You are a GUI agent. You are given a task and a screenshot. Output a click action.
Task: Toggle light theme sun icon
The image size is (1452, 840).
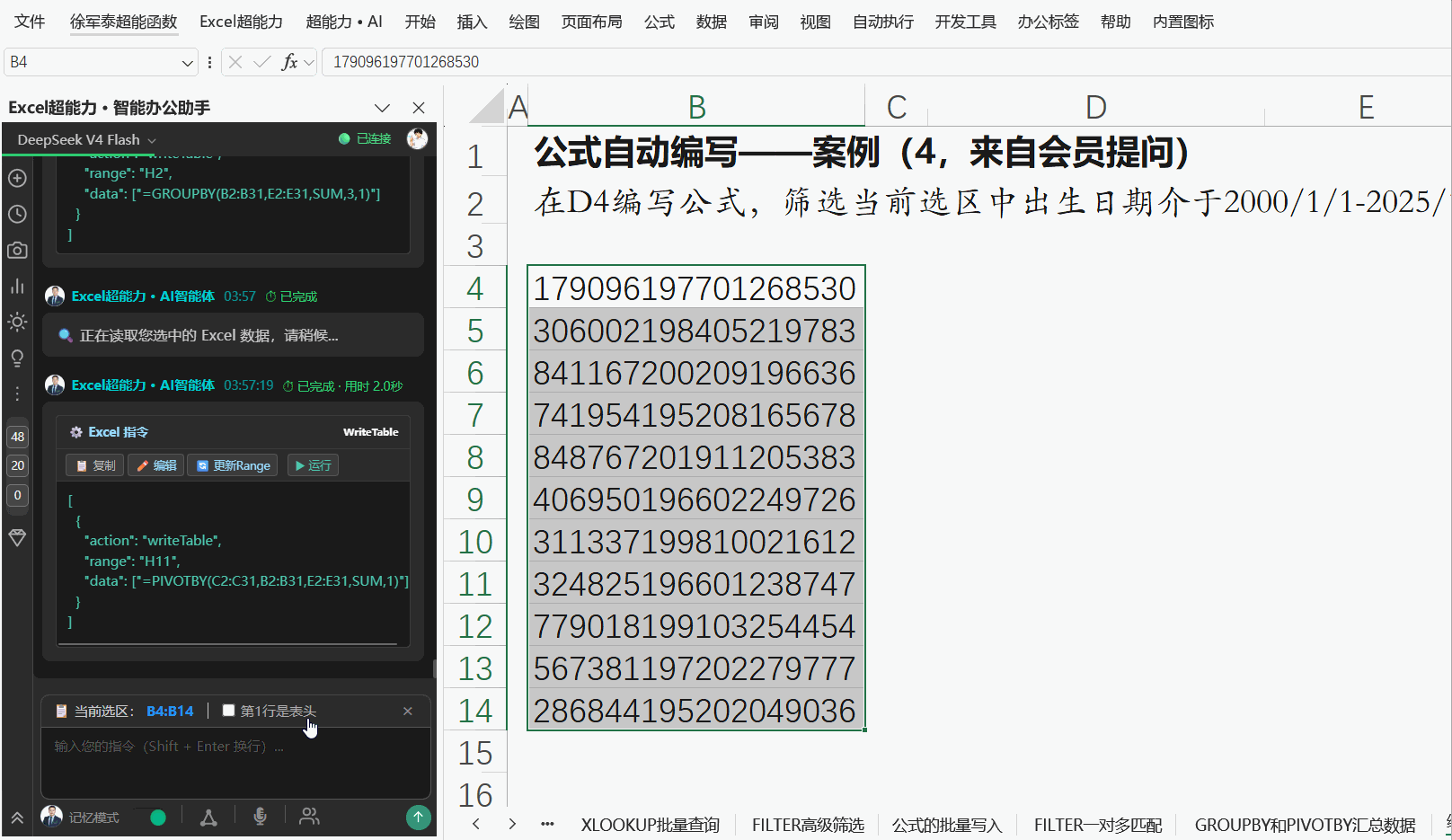click(x=17, y=322)
